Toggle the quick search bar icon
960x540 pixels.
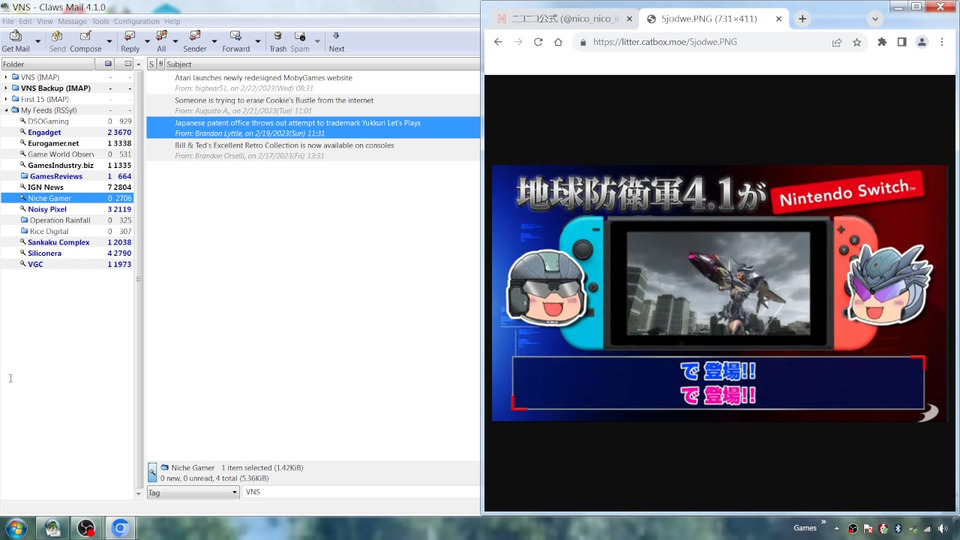coord(152,472)
